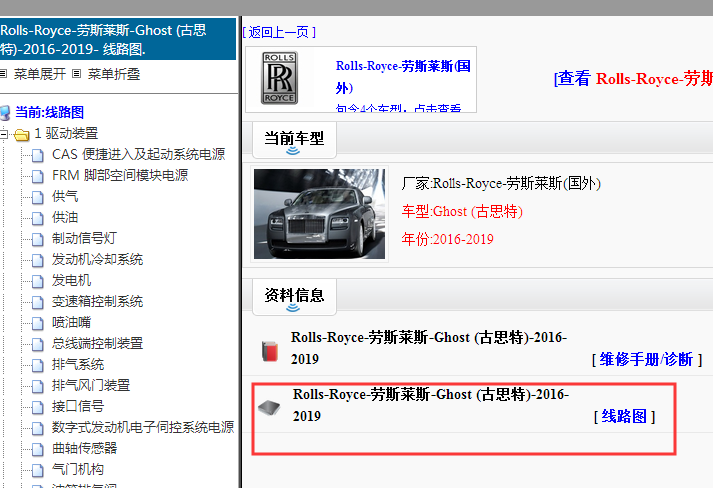This screenshot has width=713, height=488.
Task: Click the document icon beside 发动机冷却系统
Action: (x=38, y=260)
